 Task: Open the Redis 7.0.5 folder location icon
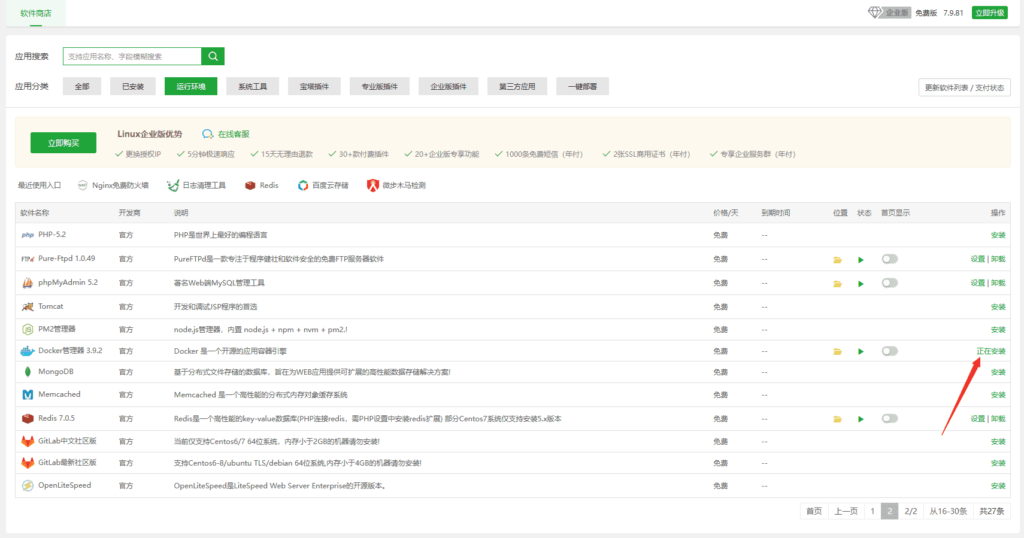tap(837, 419)
